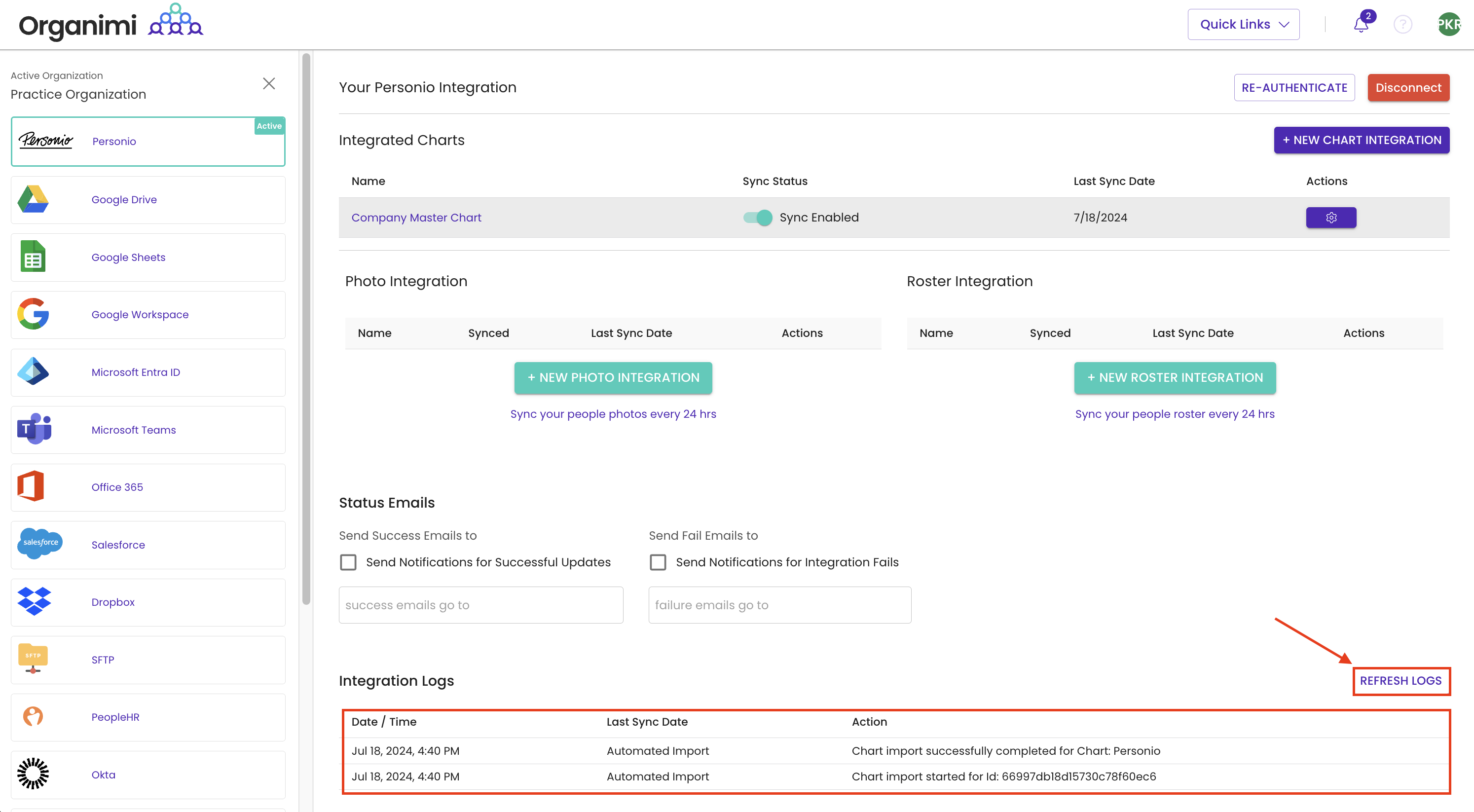Screen dimensions: 1474x812
Task: Open the PKR user avatar menu
Action: tap(1449, 24)
